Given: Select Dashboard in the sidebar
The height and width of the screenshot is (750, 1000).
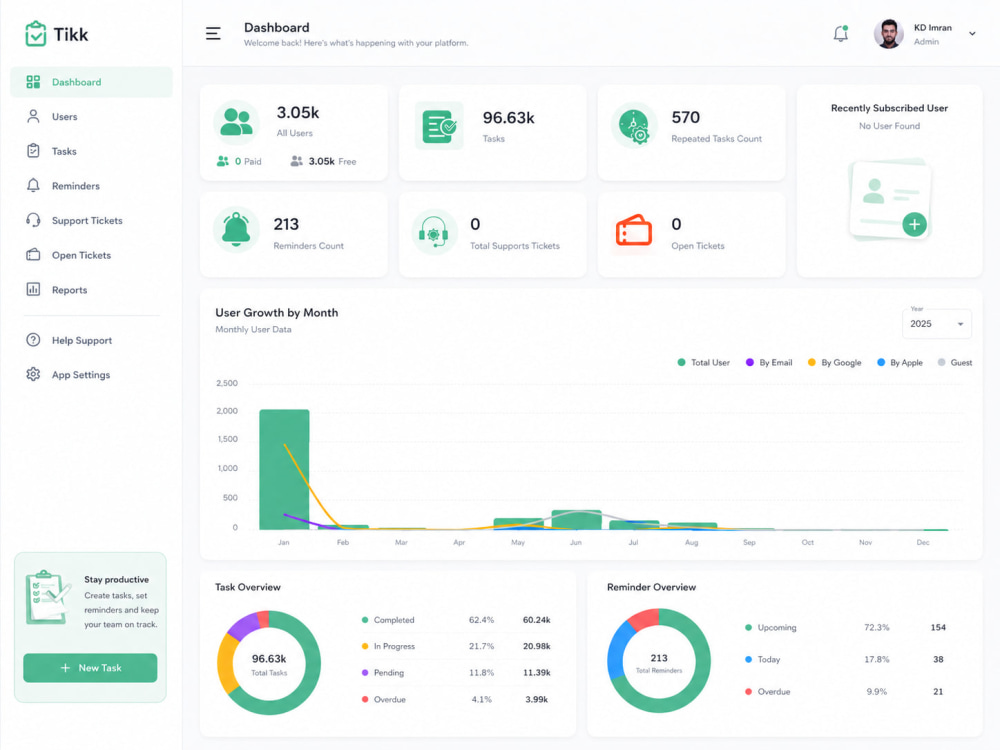Looking at the screenshot, I should click(91, 82).
